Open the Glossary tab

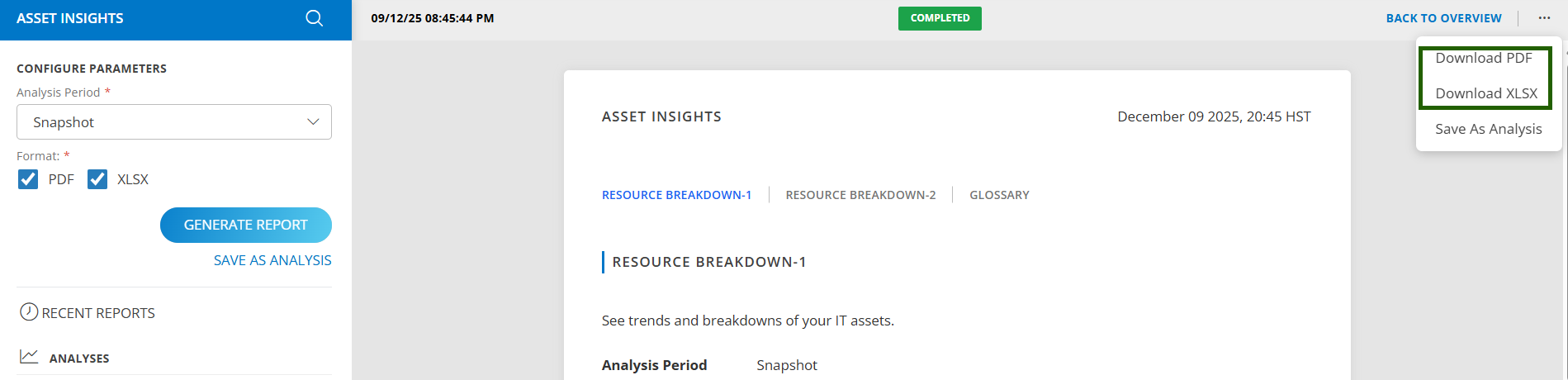coord(999,195)
